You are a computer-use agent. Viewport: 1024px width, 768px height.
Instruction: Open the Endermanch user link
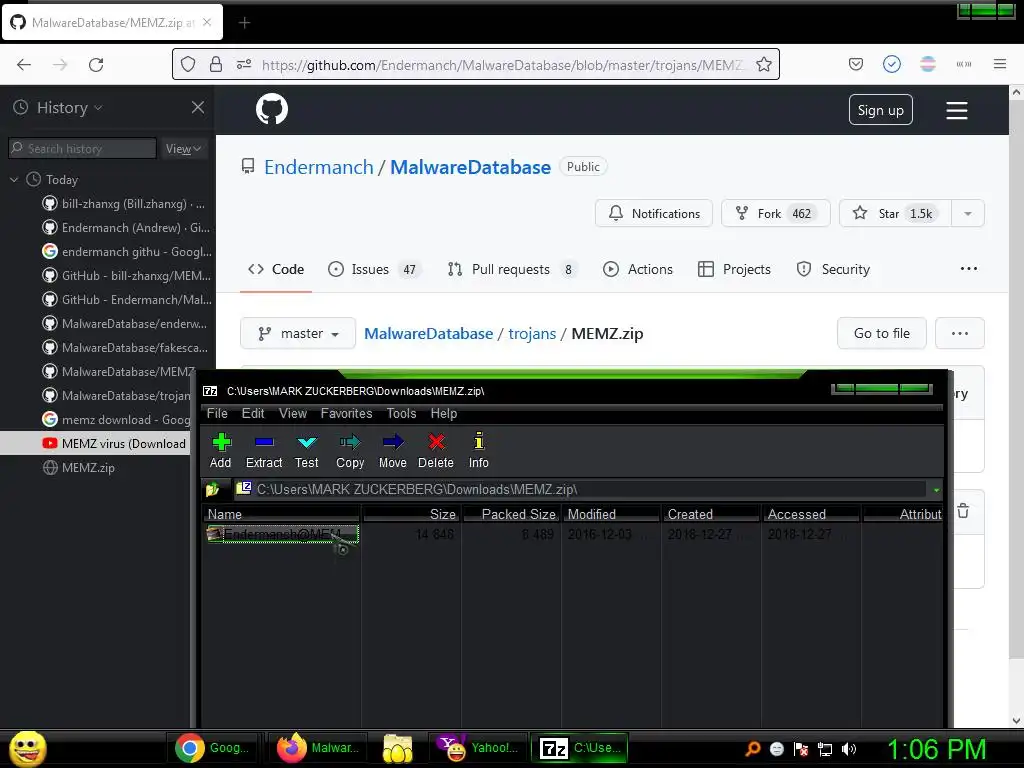pyautogui.click(x=319, y=167)
